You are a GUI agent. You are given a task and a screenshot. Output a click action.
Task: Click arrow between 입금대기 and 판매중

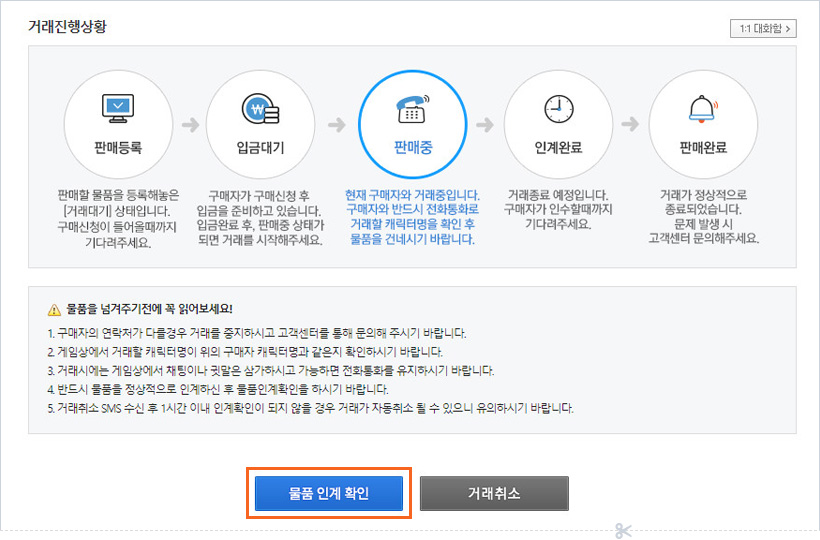(x=336, y=125)
